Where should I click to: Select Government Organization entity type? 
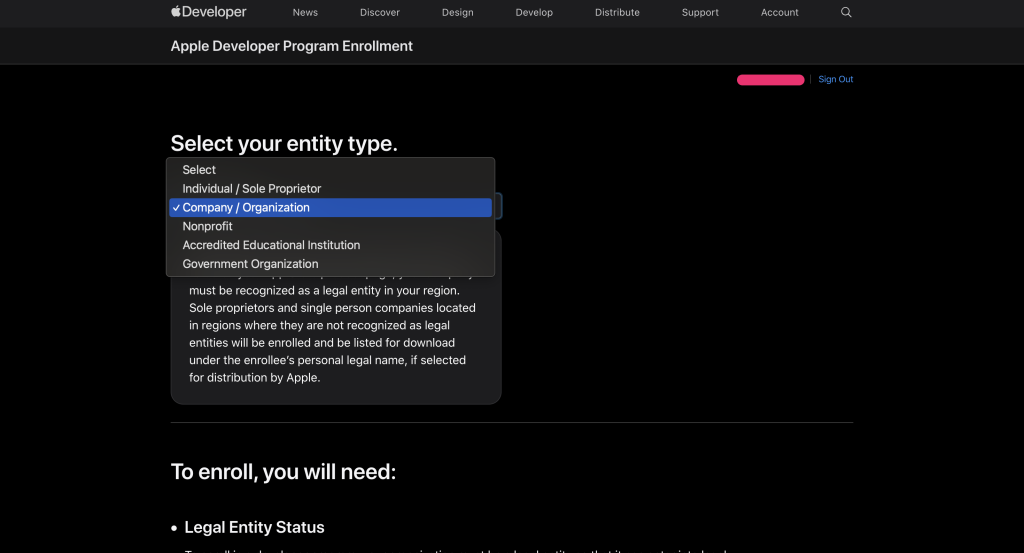coord(330,264)
